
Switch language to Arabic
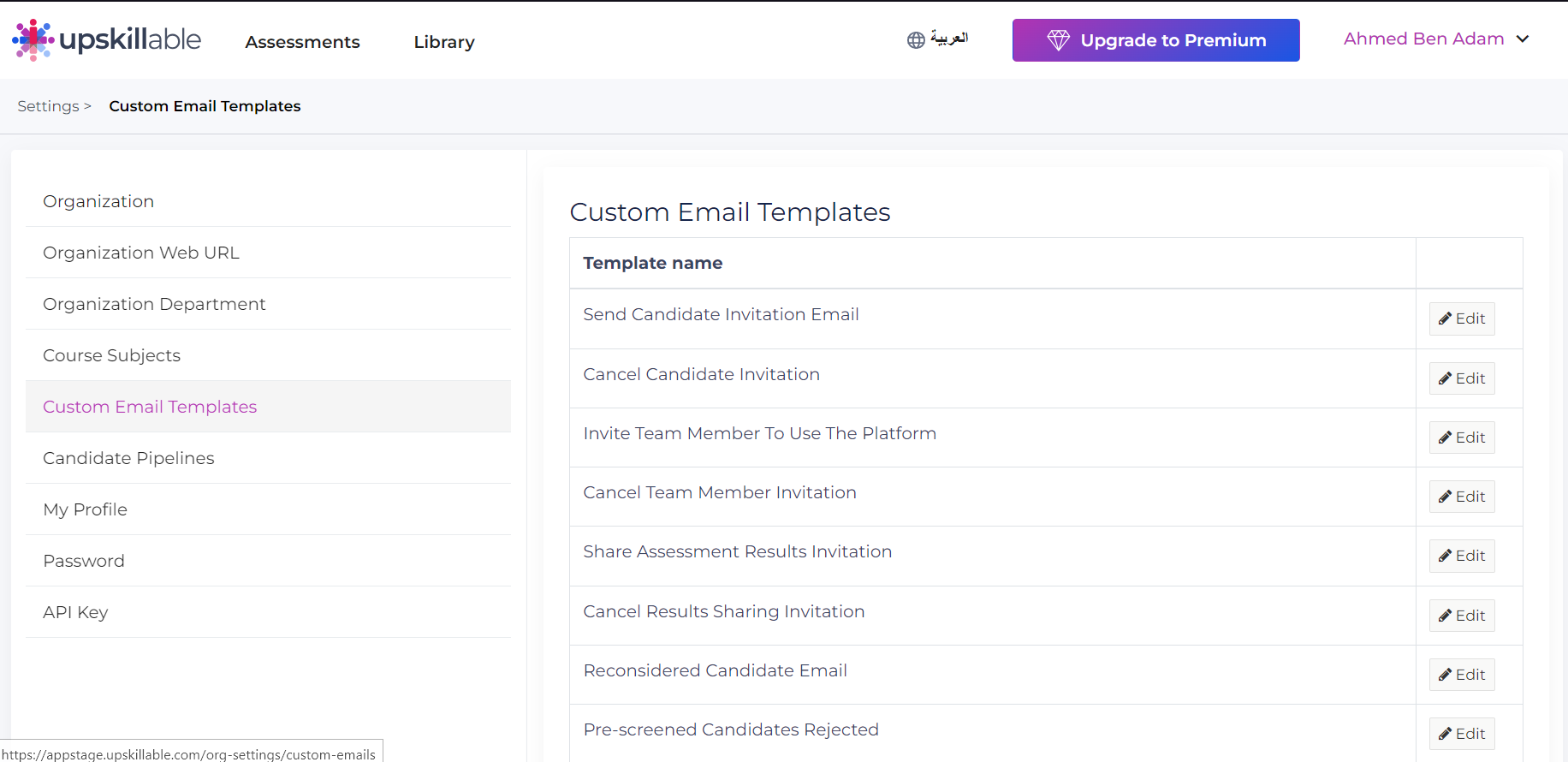click(949, 39)
